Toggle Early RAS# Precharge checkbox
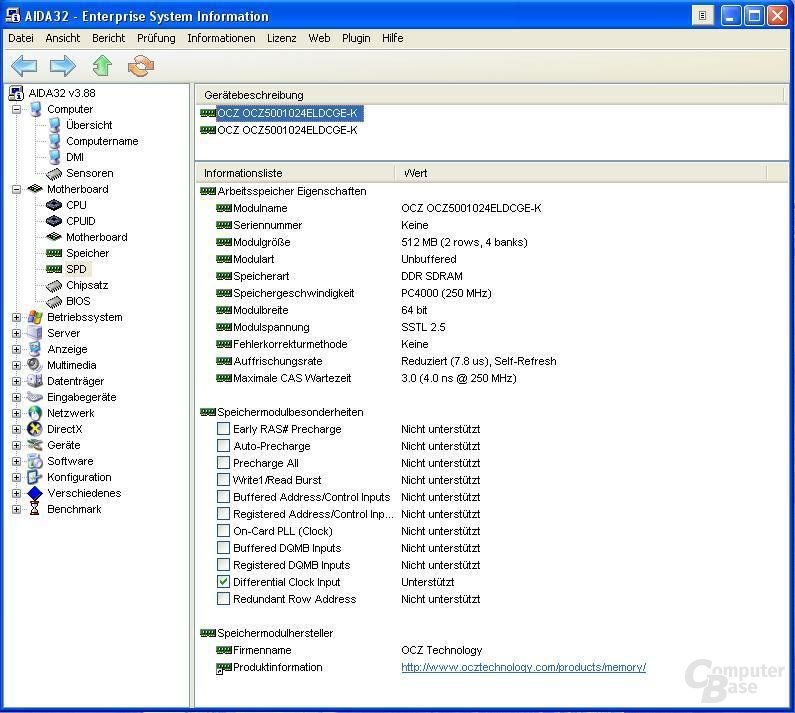The height and width of the screenshot is (713, 795). click(223, 429)
